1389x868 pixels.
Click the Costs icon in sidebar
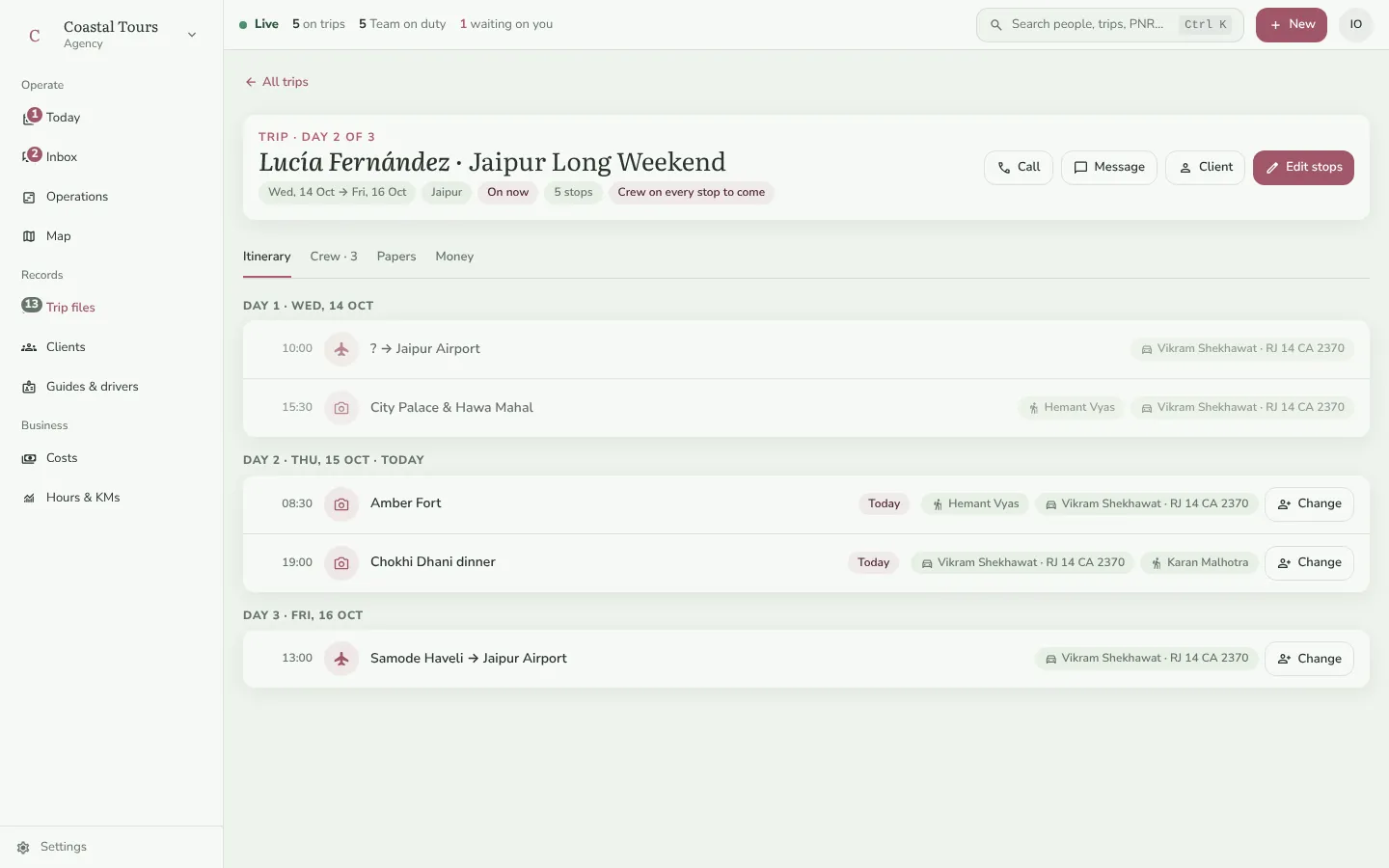29,458
